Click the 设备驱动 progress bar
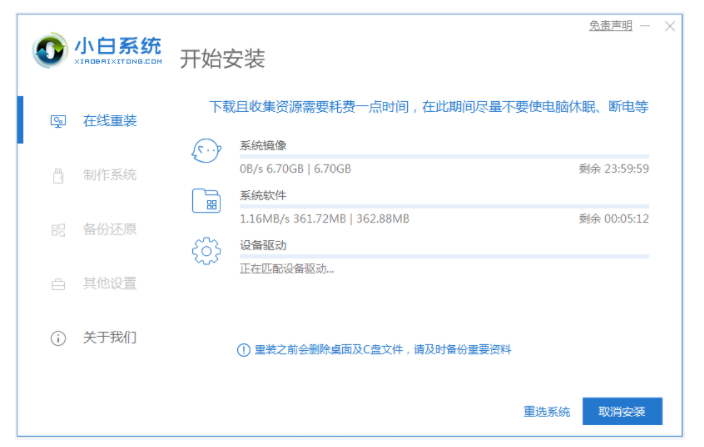 (x=444, y=256)
